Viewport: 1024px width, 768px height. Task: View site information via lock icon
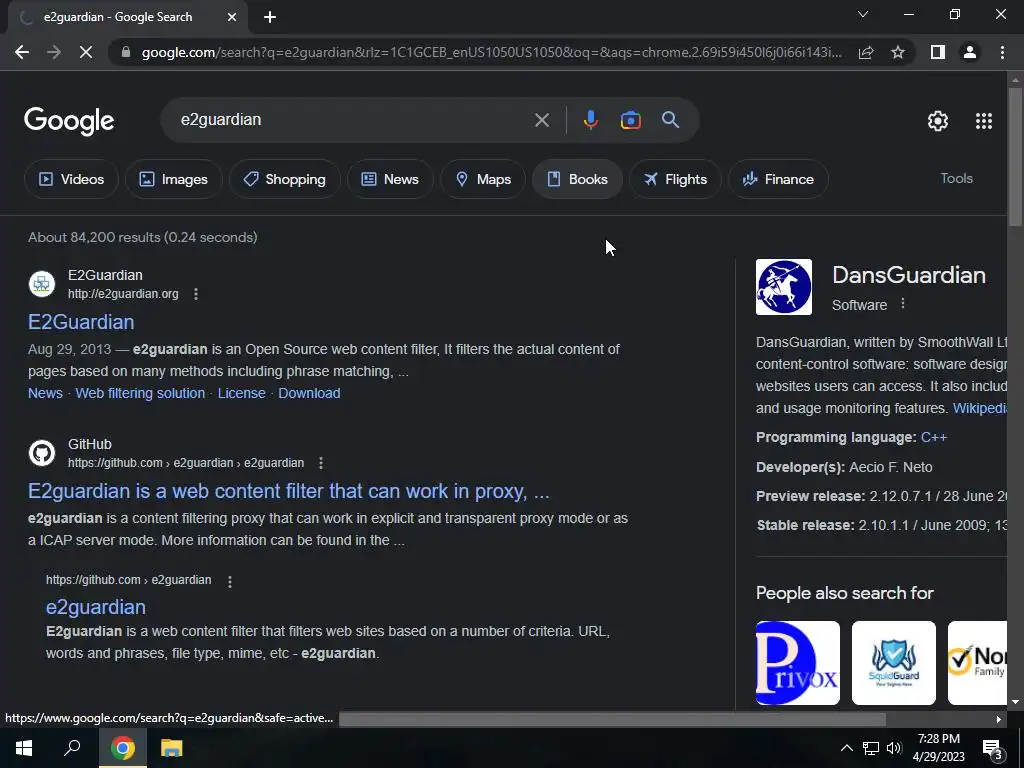(126, 52)
